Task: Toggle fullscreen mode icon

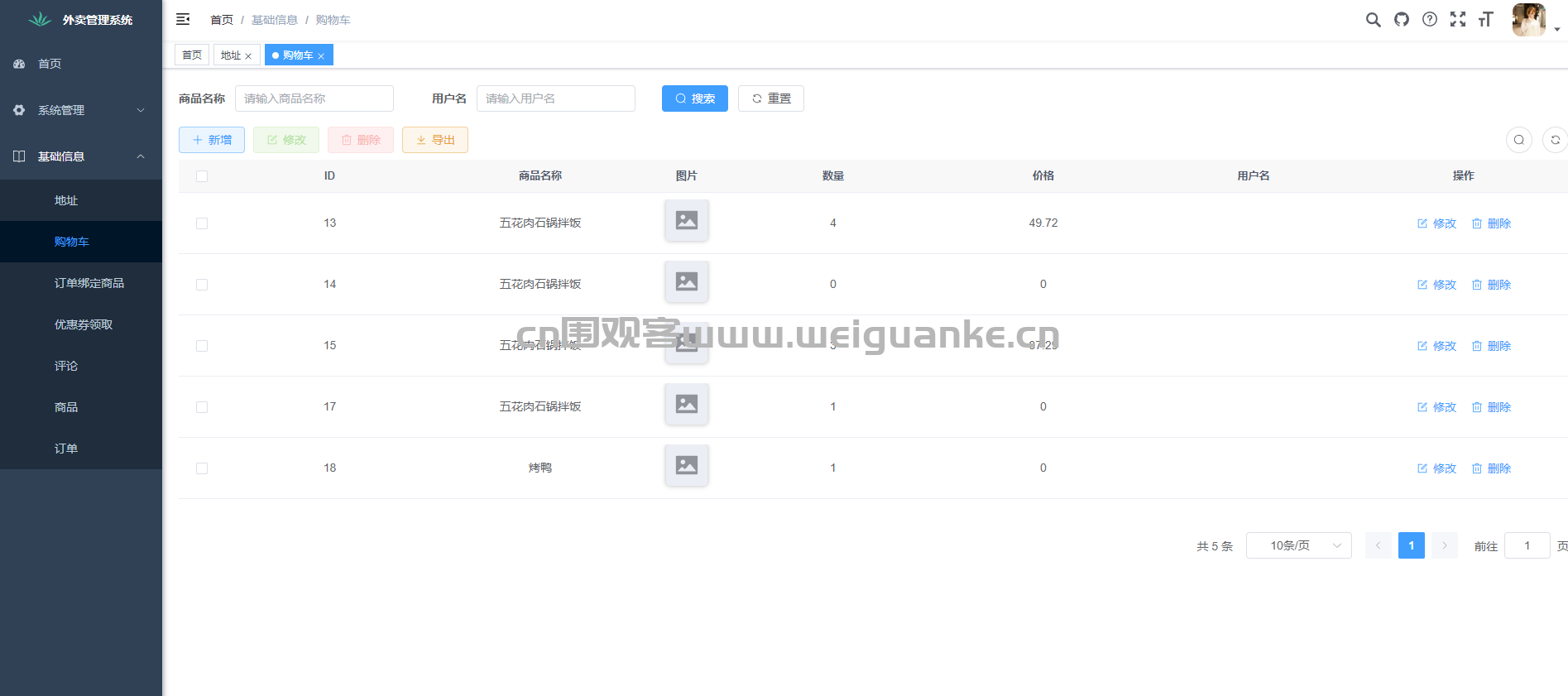Action: (x=1457, y=20)
